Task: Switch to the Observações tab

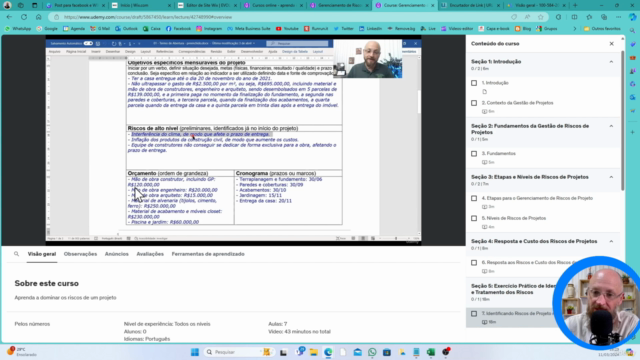Action: click(x=80, y=254)
